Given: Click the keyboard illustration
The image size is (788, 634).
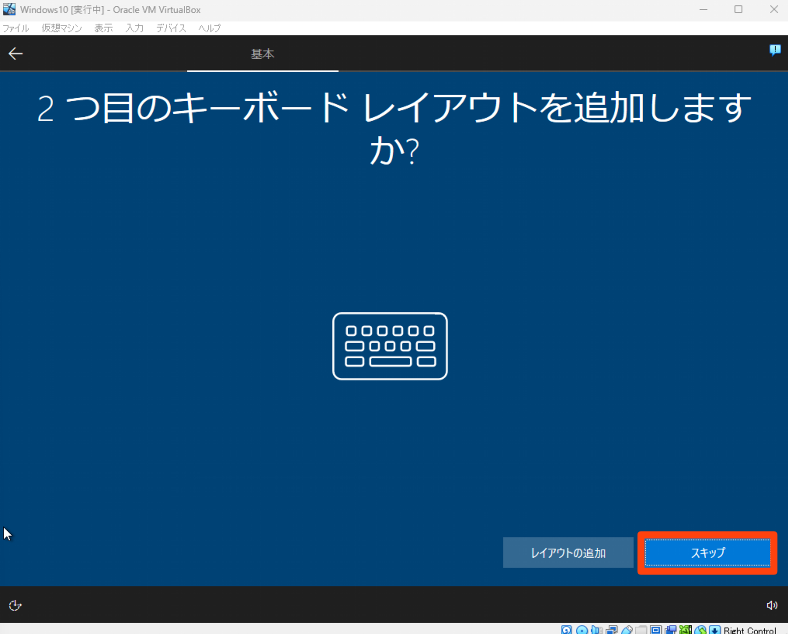Looking at the screenshot, I should 390,346.
